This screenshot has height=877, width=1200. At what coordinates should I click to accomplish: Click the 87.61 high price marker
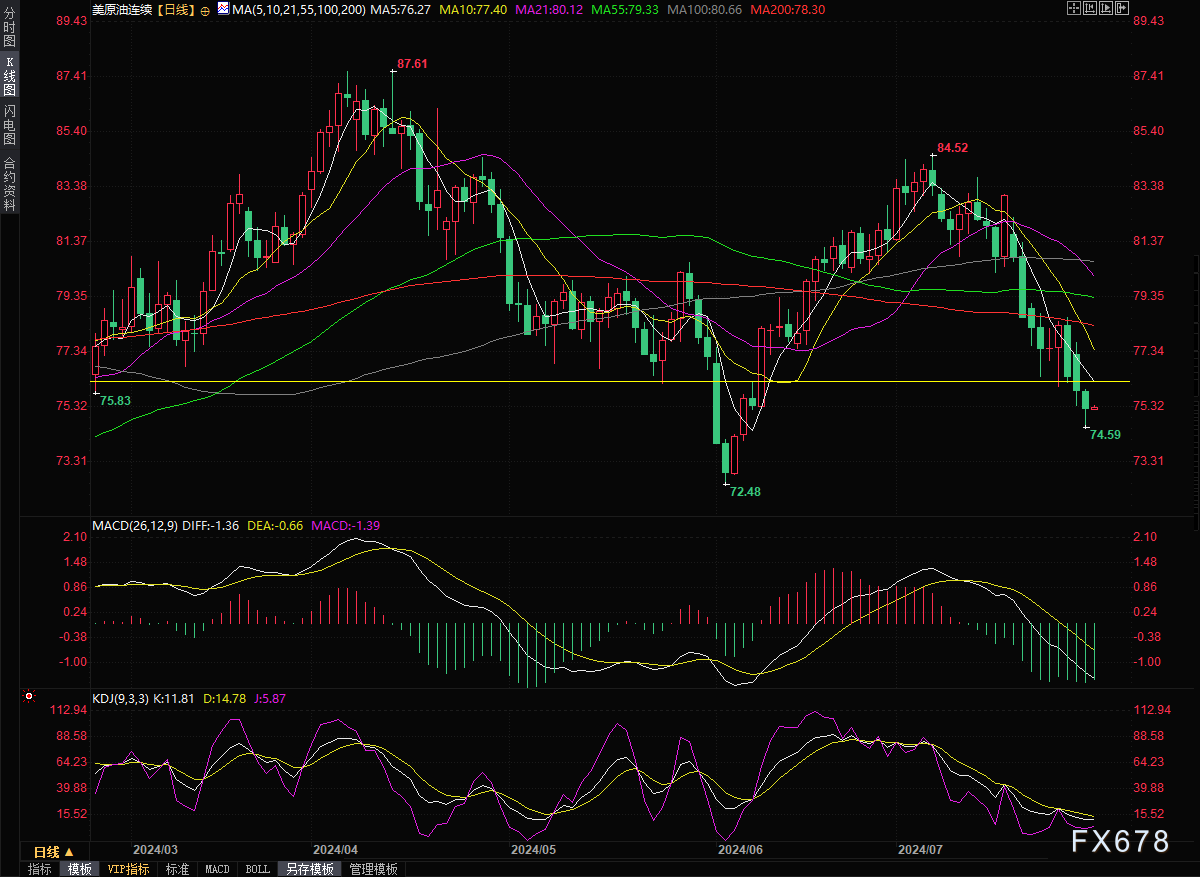coord(411,64)
